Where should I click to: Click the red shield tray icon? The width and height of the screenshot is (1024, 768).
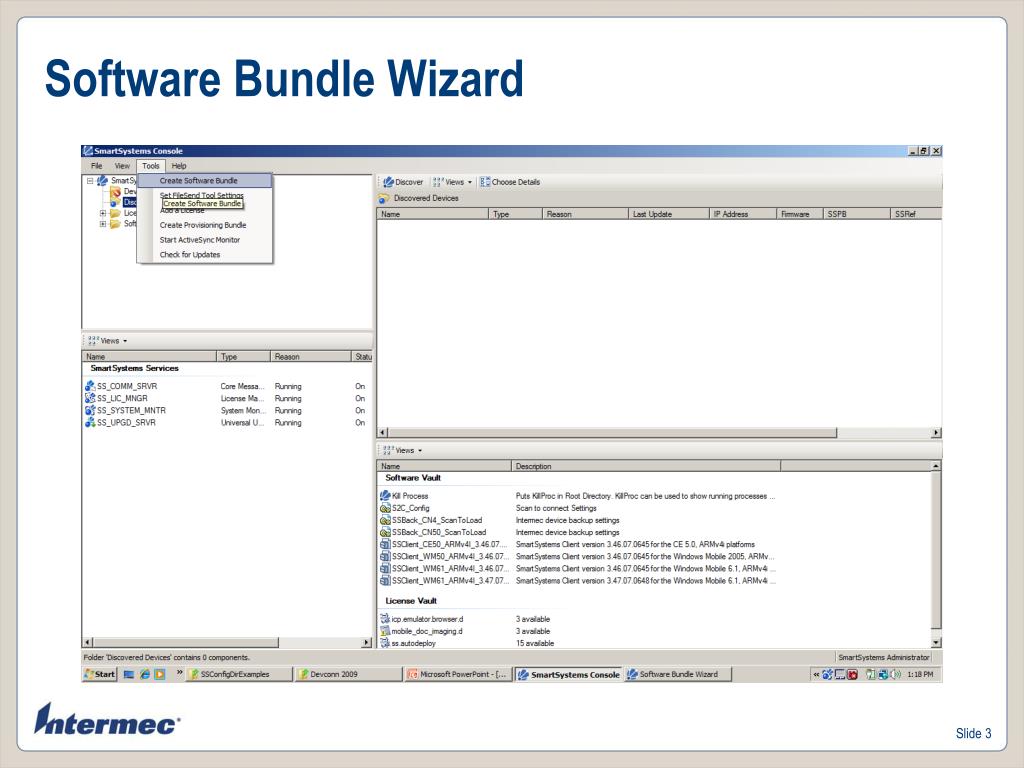[852, 674]
